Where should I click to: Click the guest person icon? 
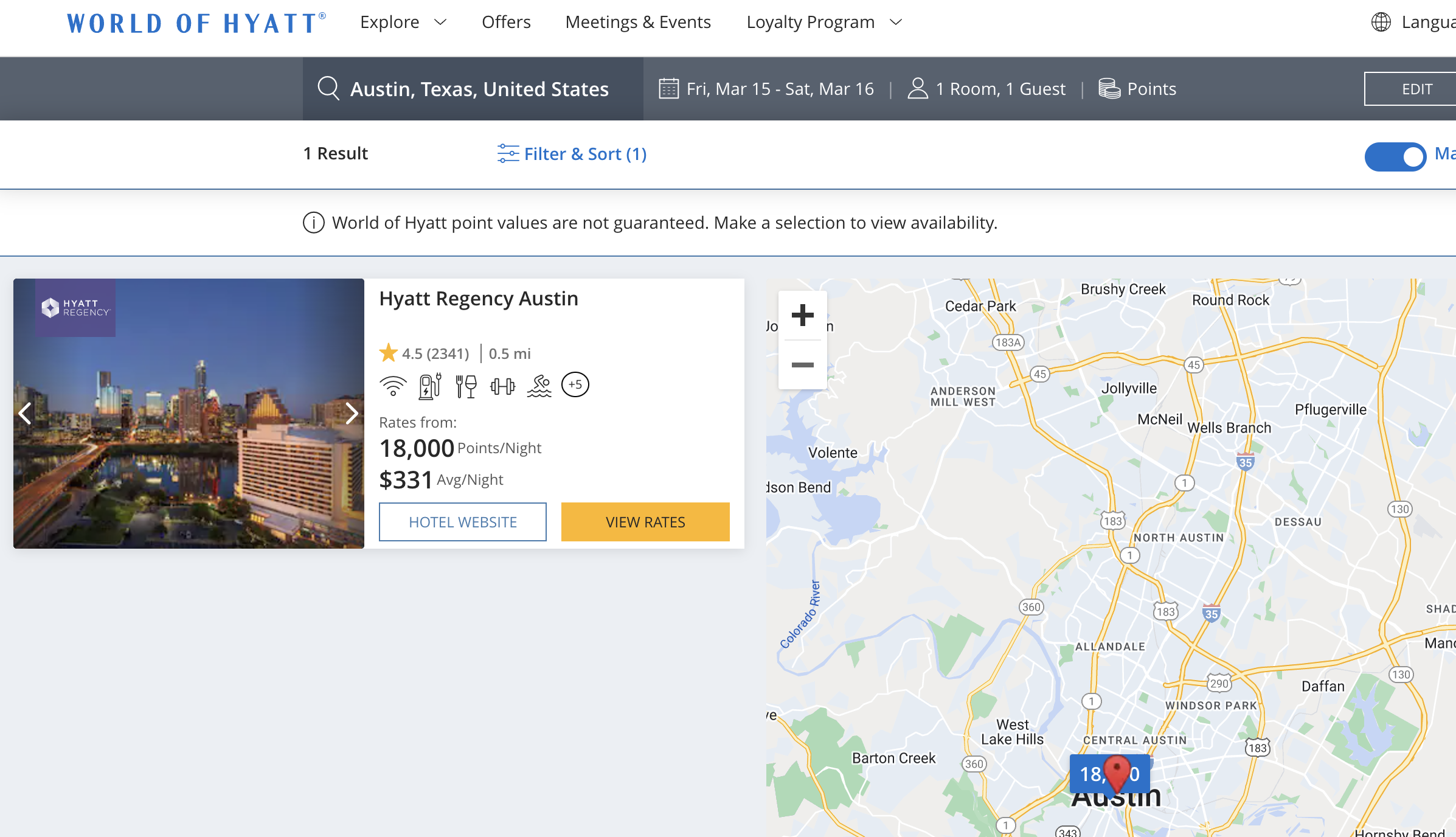point(918,89)
